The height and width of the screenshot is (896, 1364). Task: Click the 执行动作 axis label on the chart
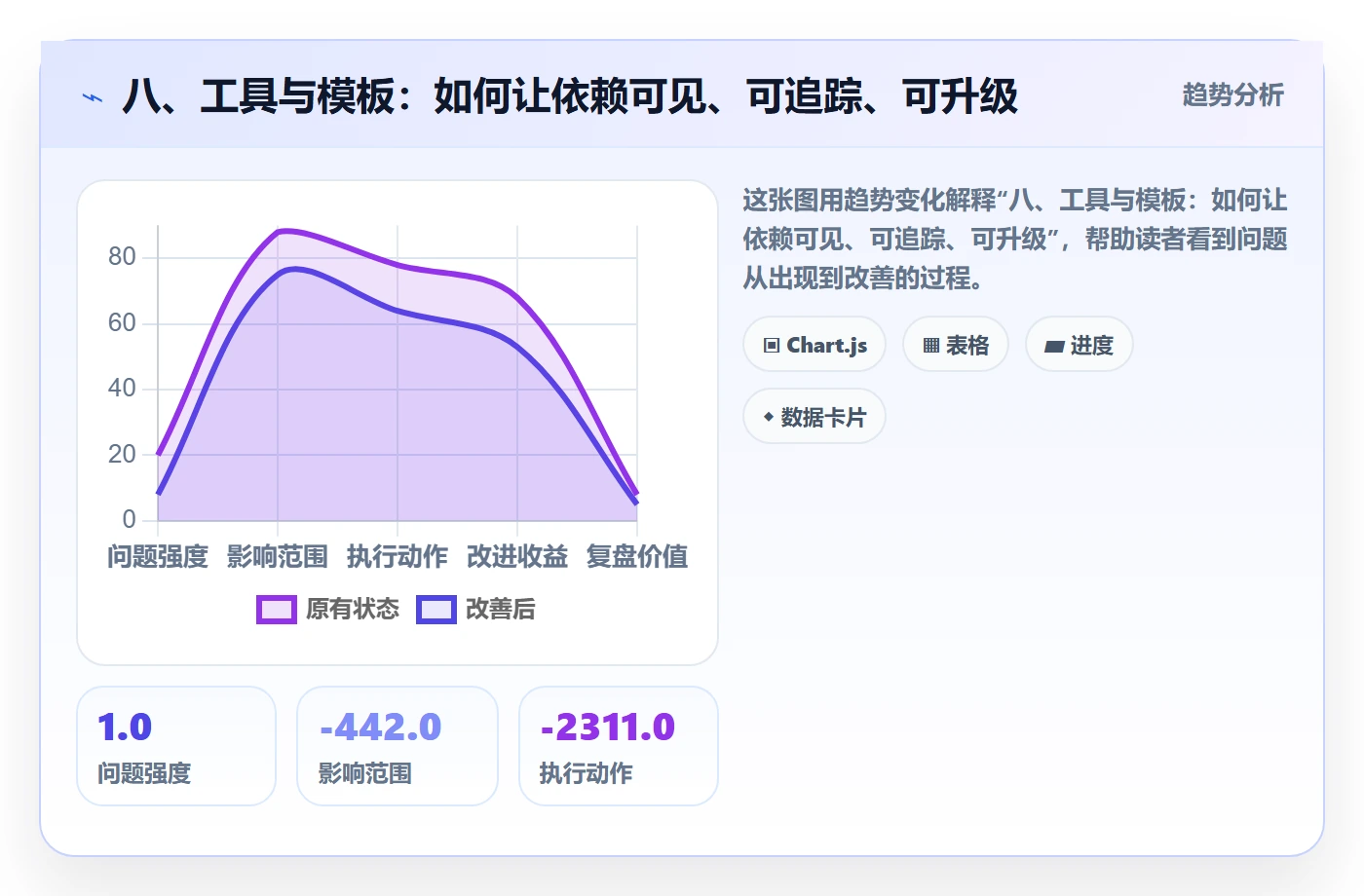[x=398, y=557]
